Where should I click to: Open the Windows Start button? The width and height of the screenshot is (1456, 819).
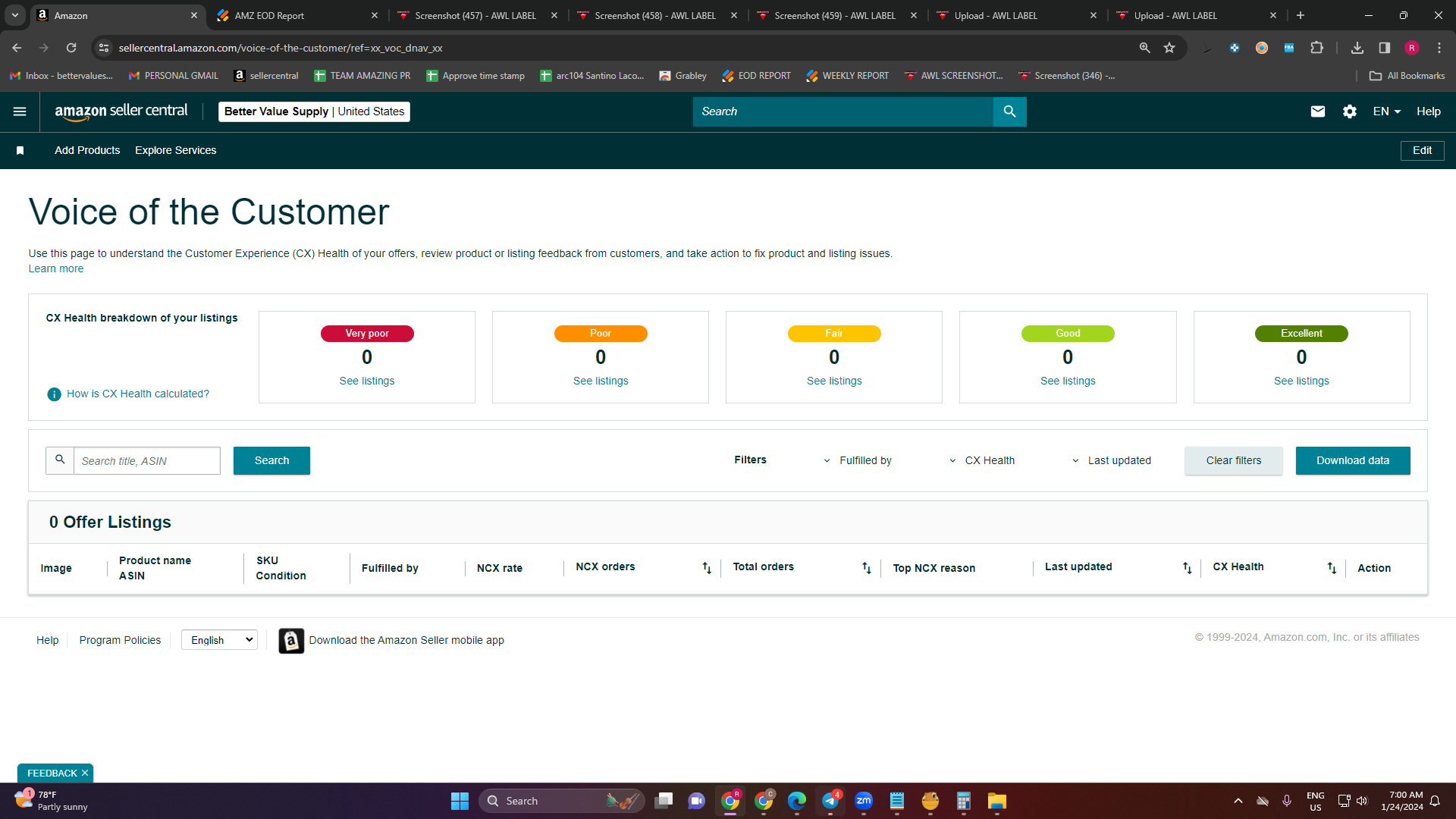pos(460,801)
